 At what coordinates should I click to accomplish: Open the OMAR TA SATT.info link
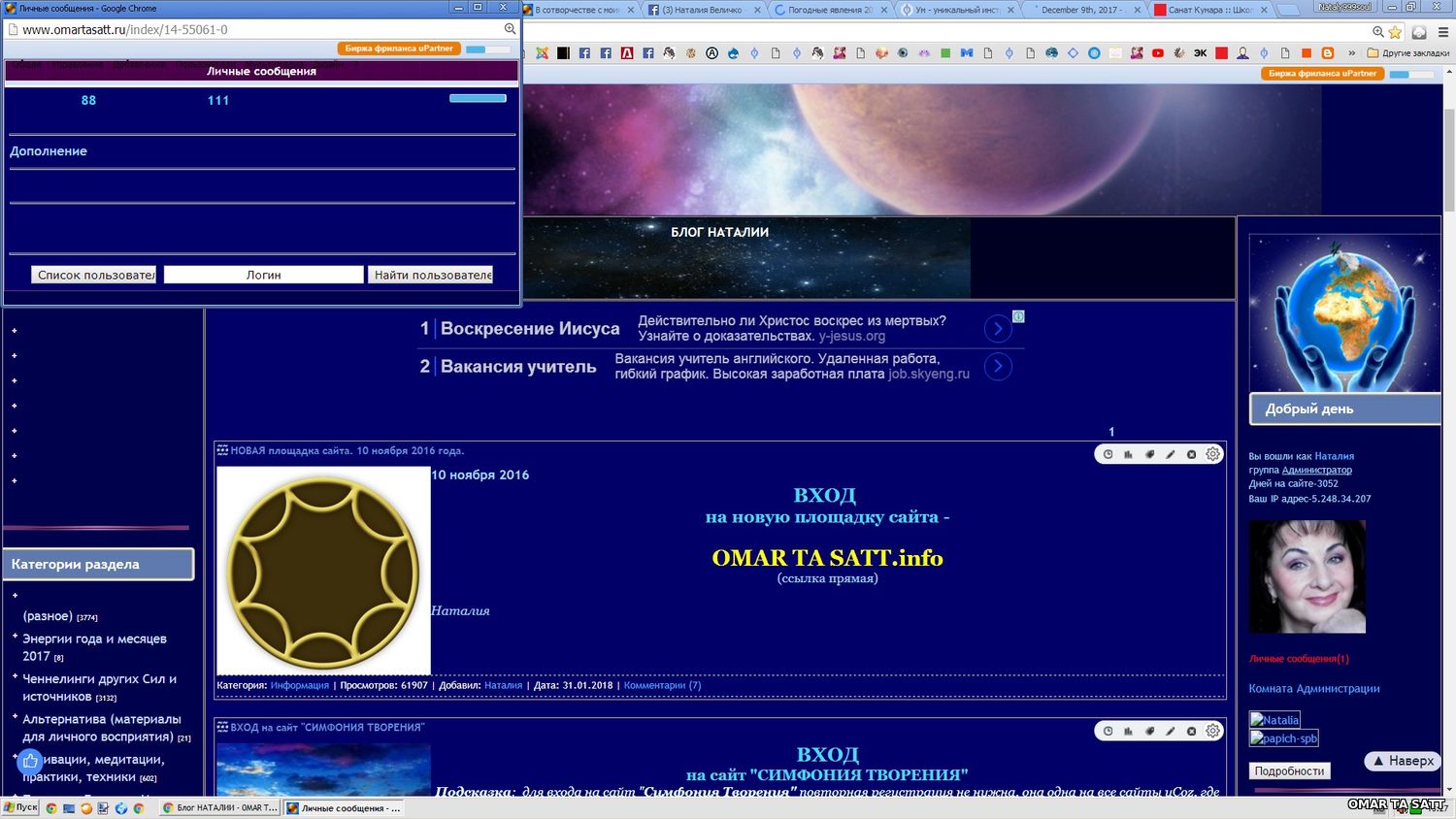(x=827, y=558)
